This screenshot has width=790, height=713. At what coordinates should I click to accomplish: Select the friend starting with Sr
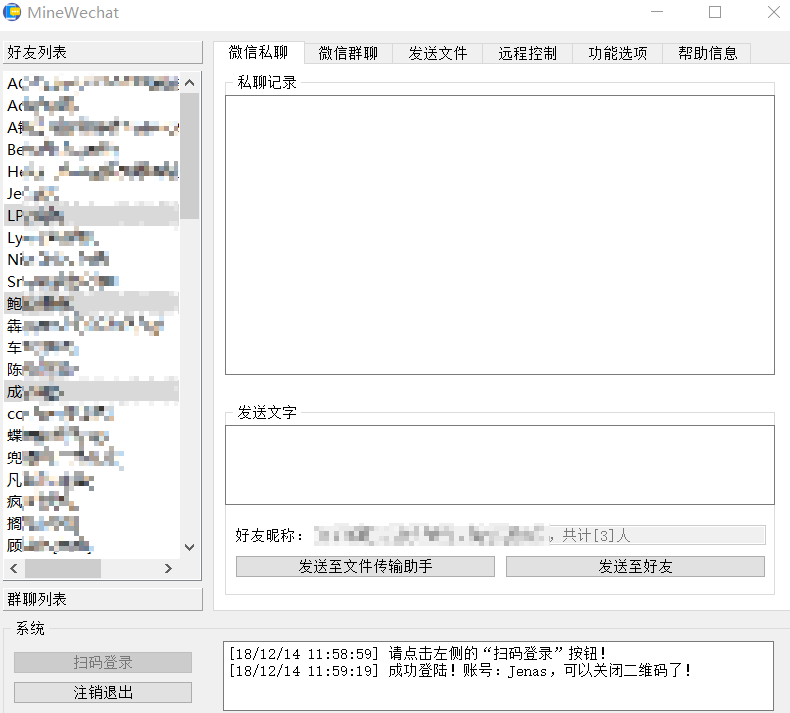[x=92, y=282]
